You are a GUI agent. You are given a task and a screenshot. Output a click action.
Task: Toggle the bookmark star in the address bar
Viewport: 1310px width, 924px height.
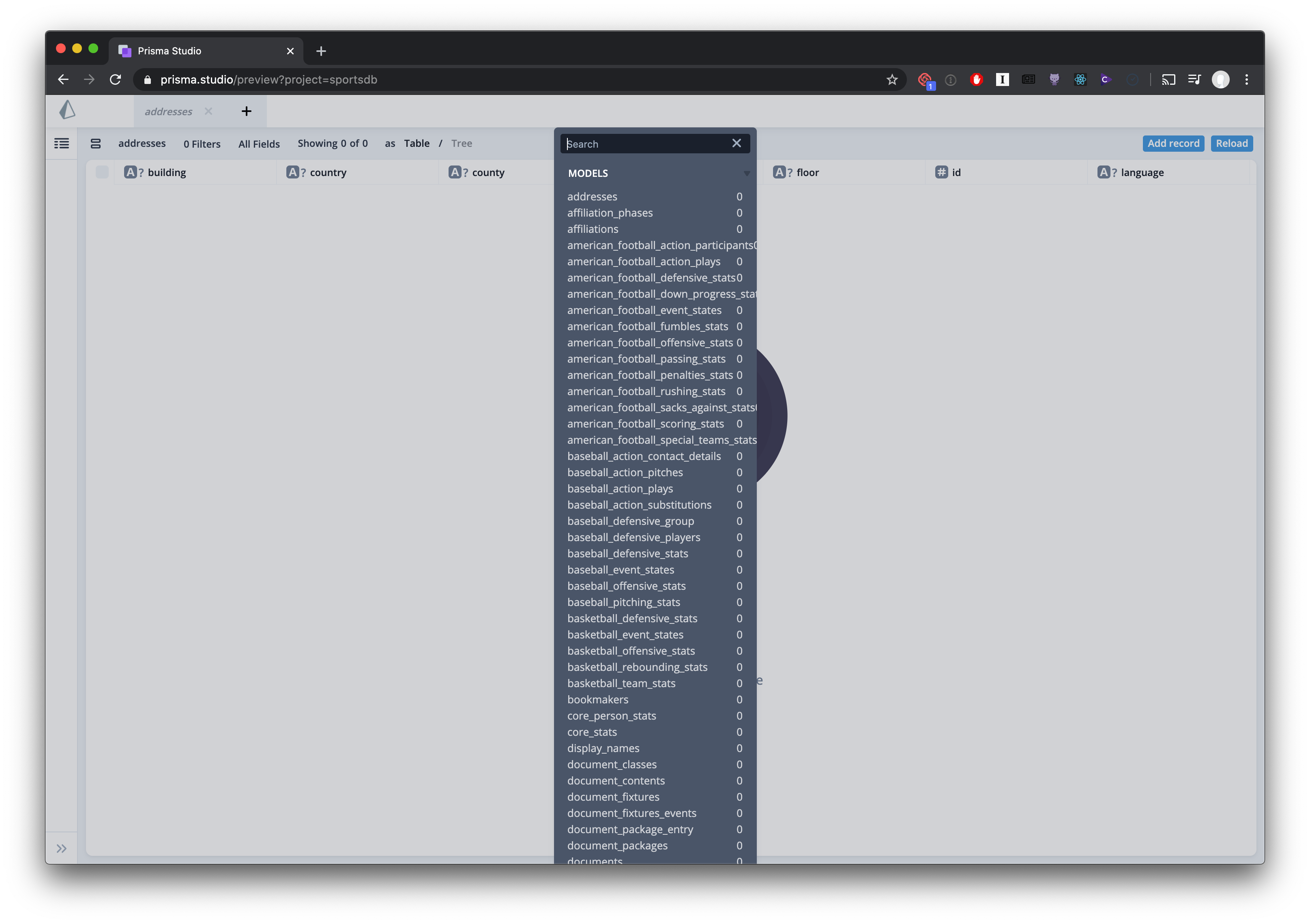[892, 80]
